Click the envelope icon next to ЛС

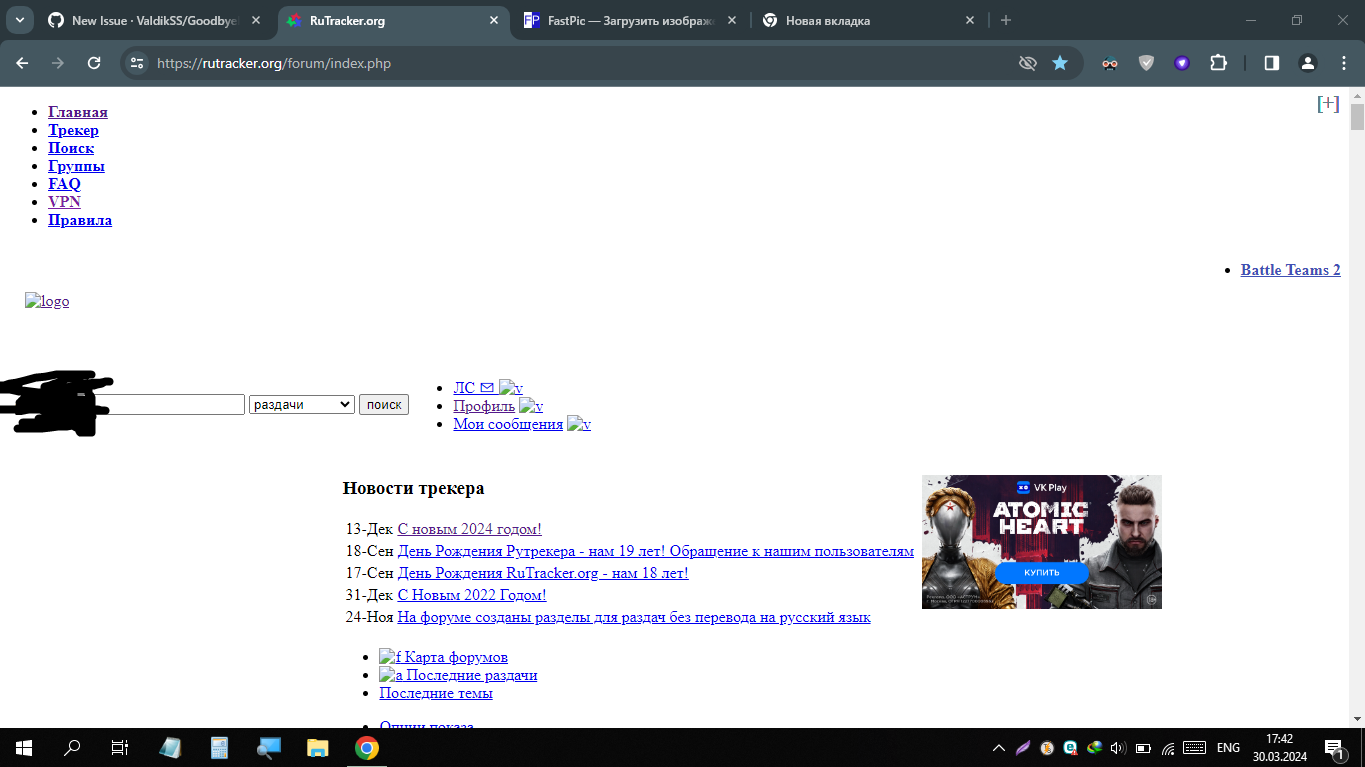[x=487, y=387]
